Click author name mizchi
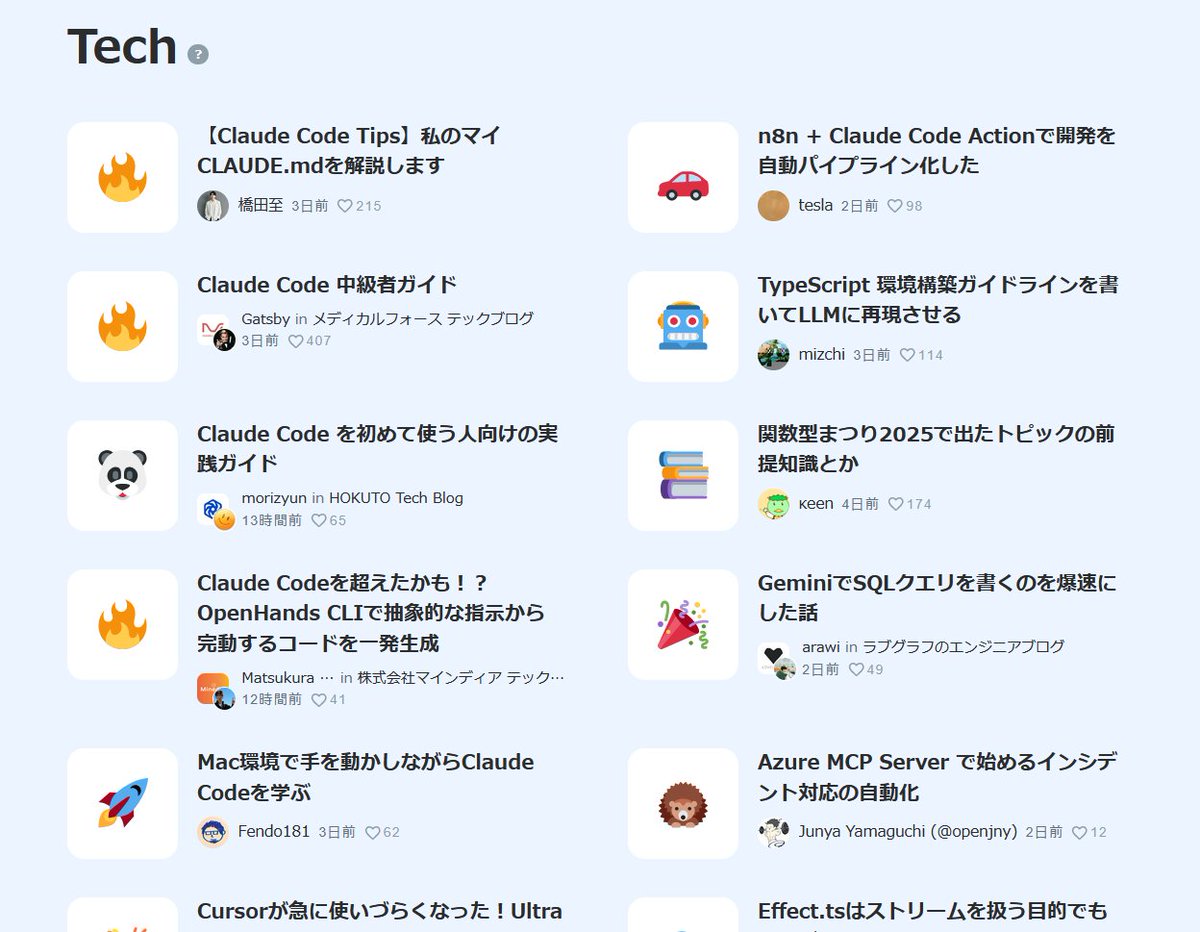 pyautogui.click(x=822, y=355)
